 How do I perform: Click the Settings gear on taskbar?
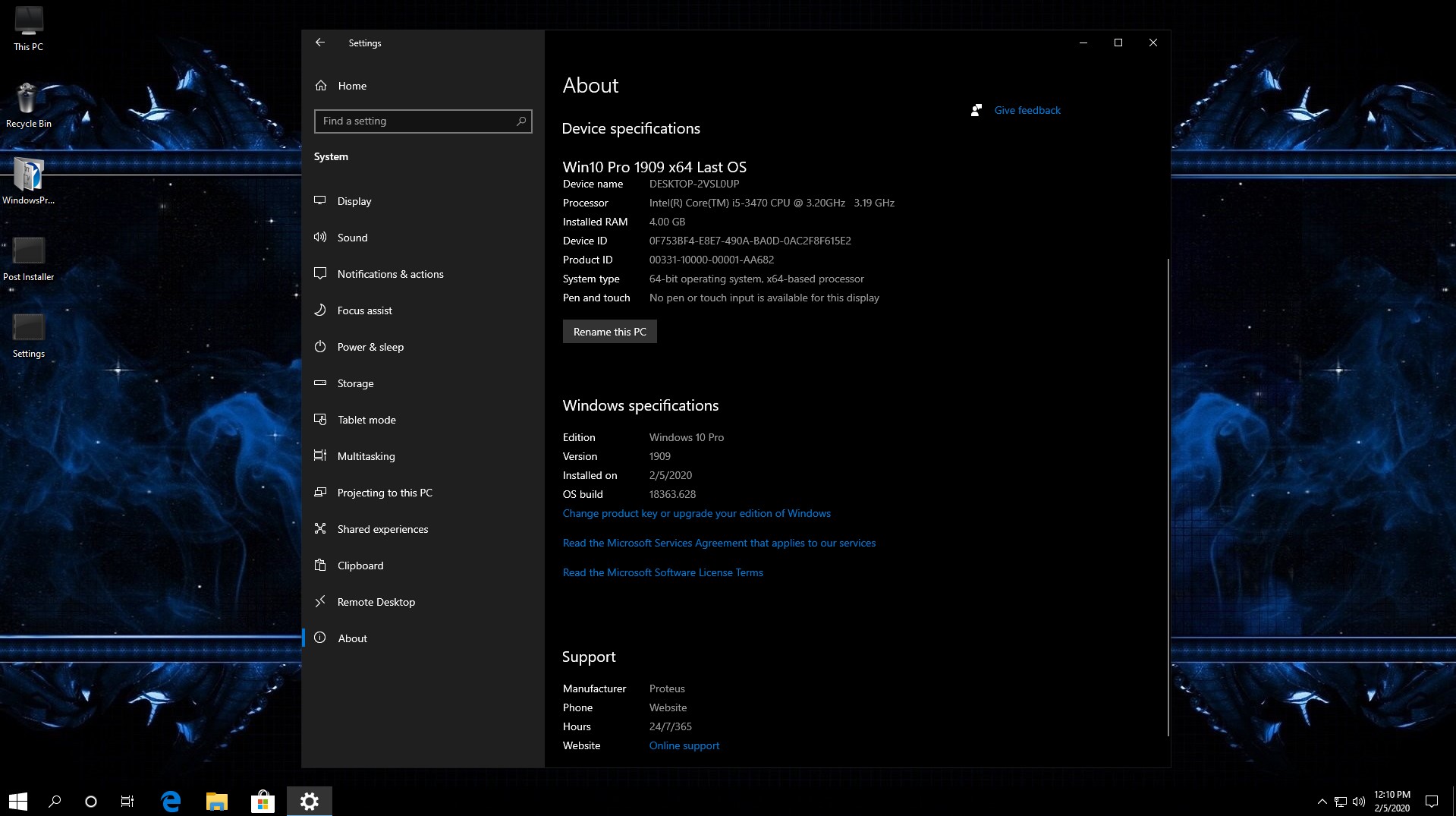pyautogui.click(x=309, y=801)
